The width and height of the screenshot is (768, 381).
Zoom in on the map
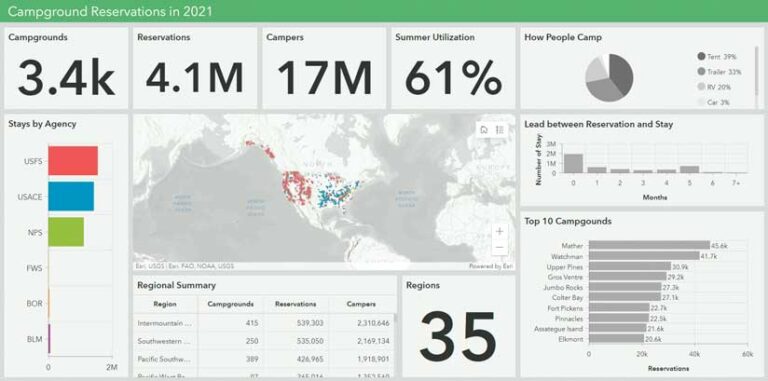pyautogui.click(x=500, y=231)
